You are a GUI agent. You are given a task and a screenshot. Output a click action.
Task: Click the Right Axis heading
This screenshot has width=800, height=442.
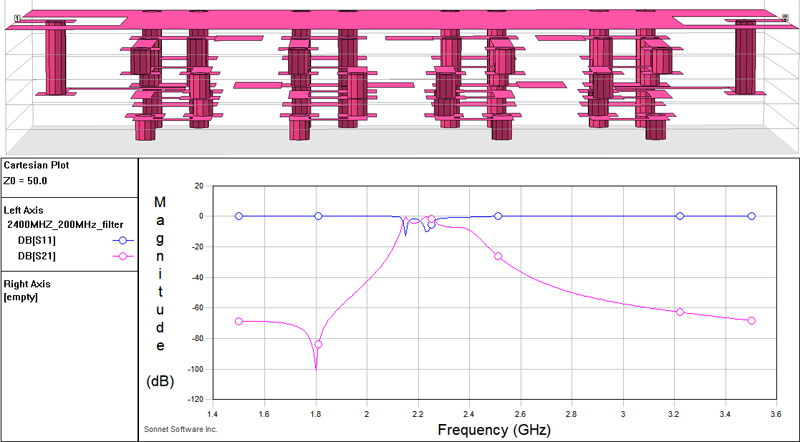[x=27, y=284]
